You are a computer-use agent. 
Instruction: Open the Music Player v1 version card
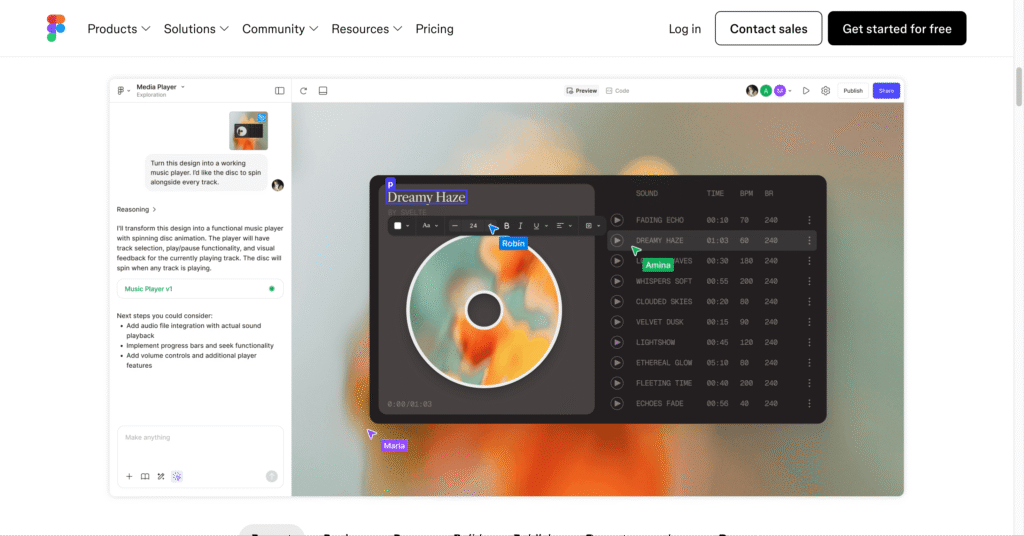coord(200,289)
